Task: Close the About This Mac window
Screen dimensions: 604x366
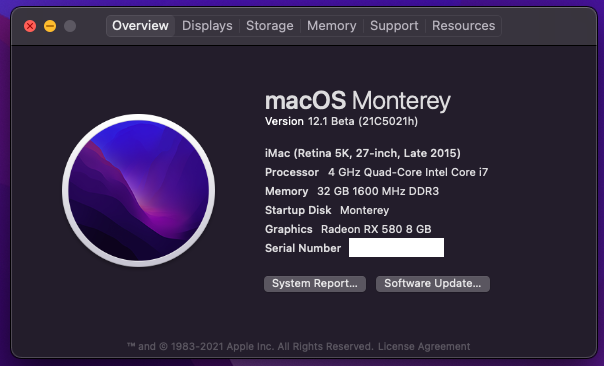Action: coord(30,26)
